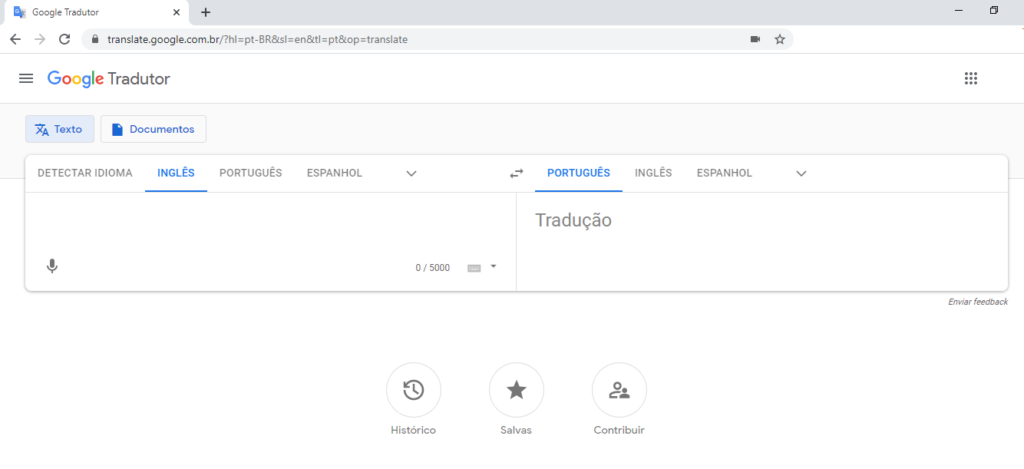The height and width of the screenshot is (469, 1024).
Task: Select Espanhol as source language
Action: [334, 173]
